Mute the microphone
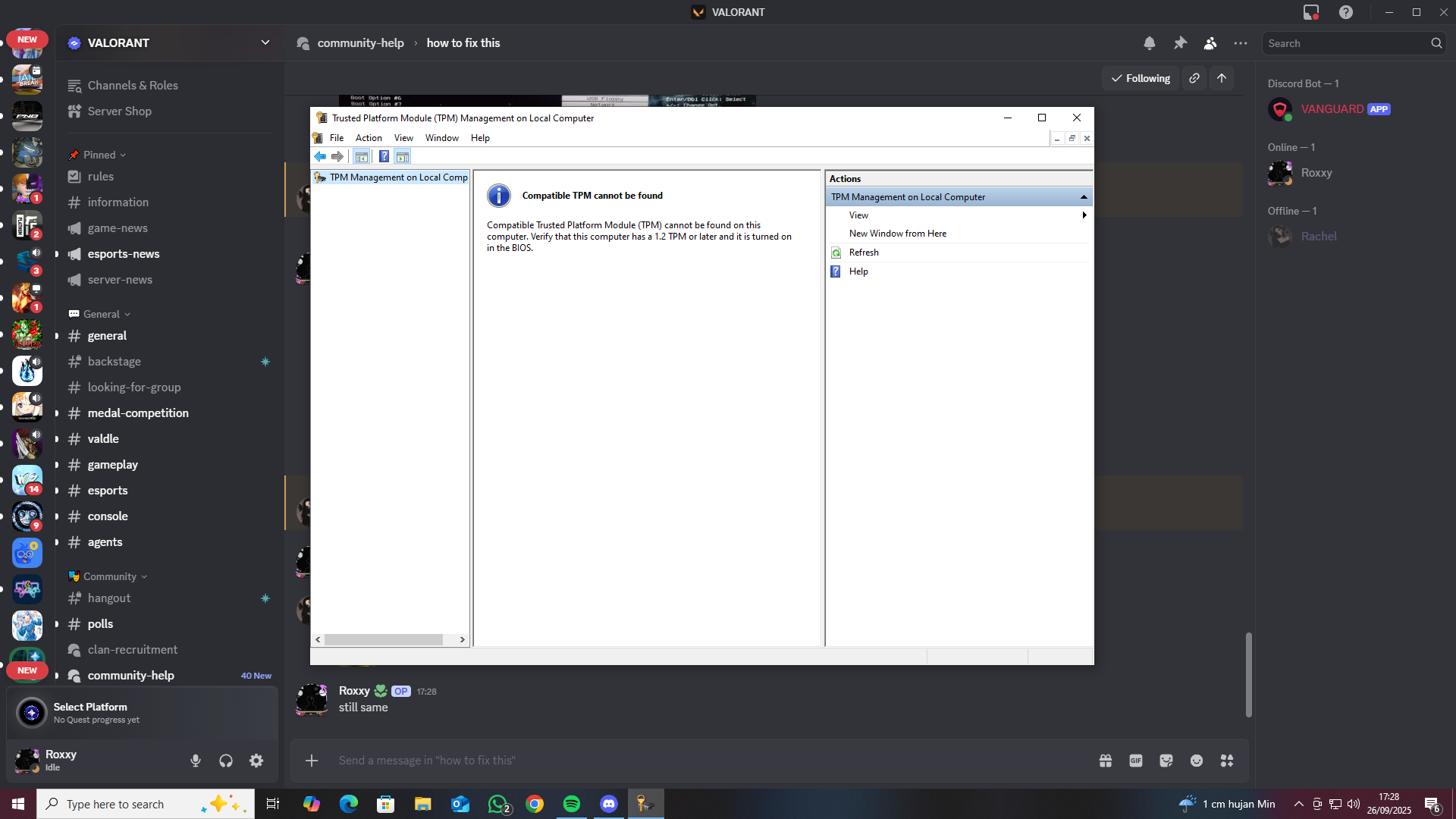Viewport: 1456px width, 819px height. [196, 761]
